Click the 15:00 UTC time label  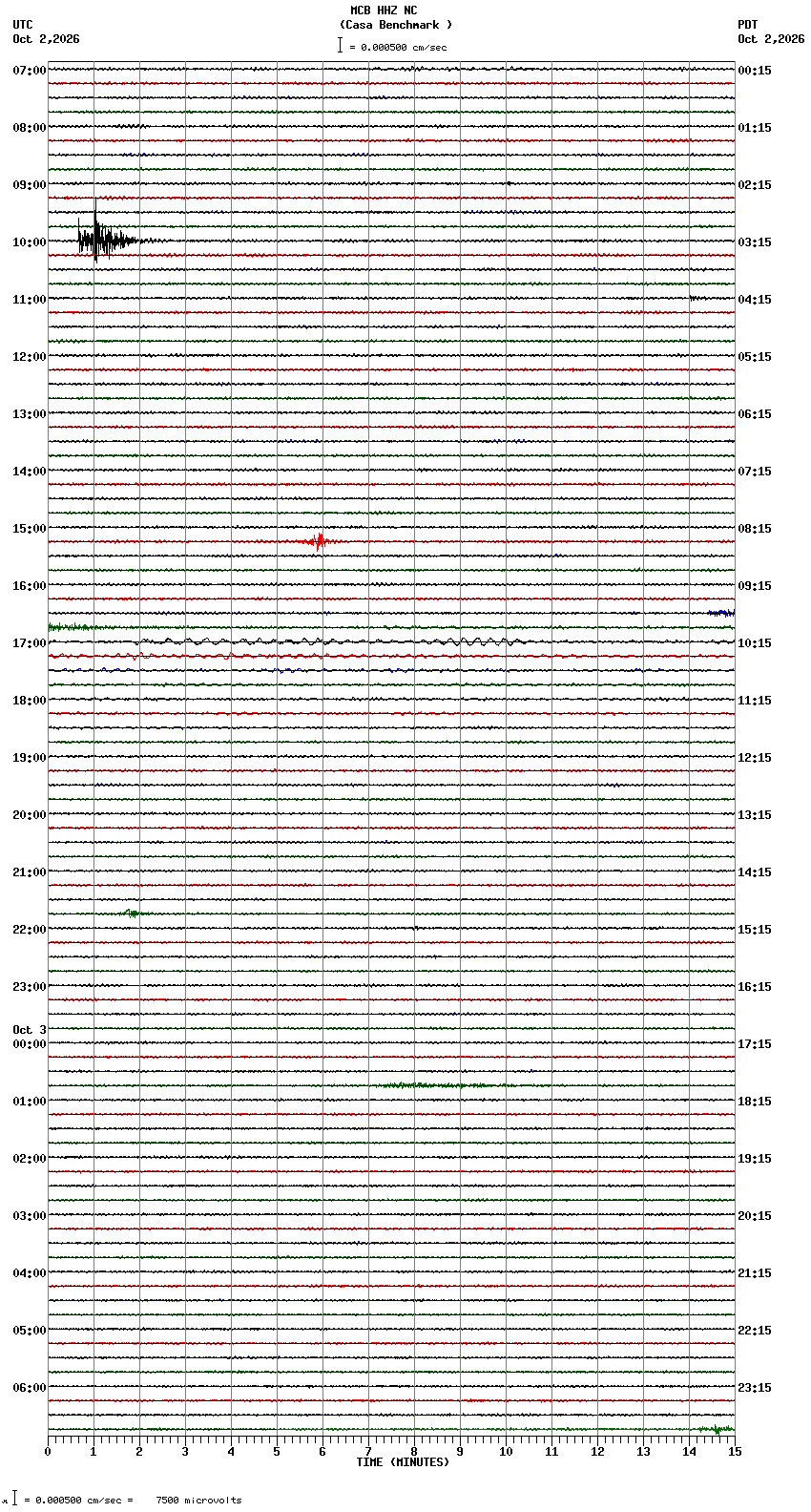(30, 529)
